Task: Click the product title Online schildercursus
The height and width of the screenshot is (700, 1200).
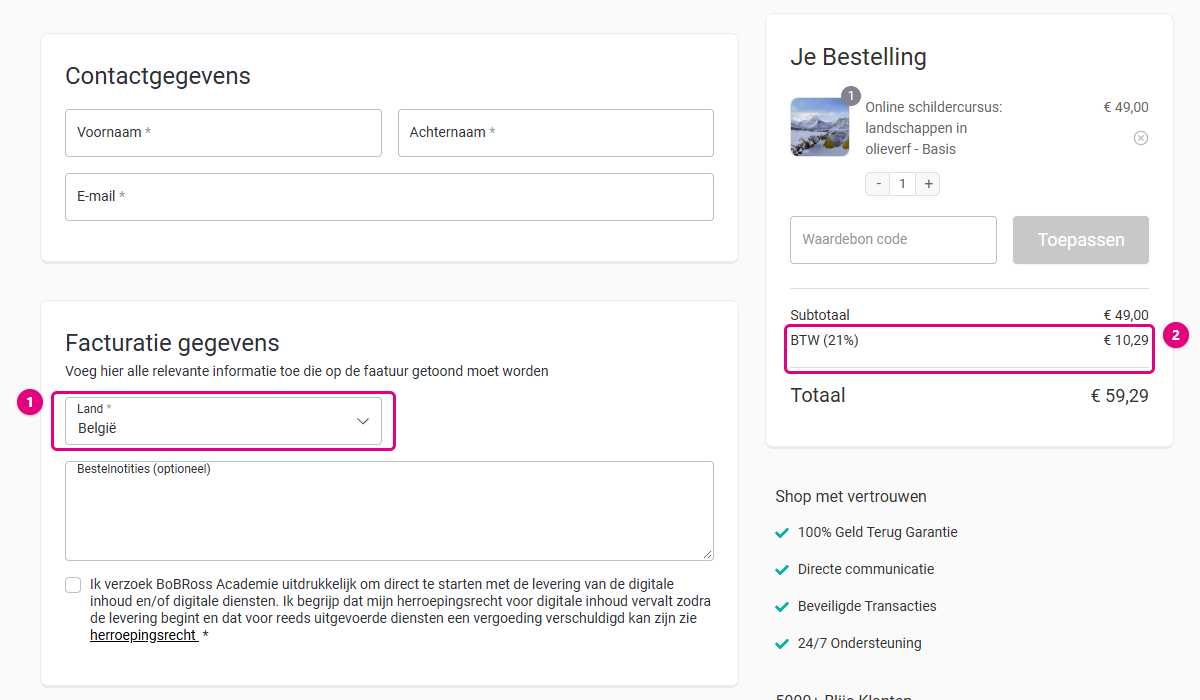Action: [933, 128]
